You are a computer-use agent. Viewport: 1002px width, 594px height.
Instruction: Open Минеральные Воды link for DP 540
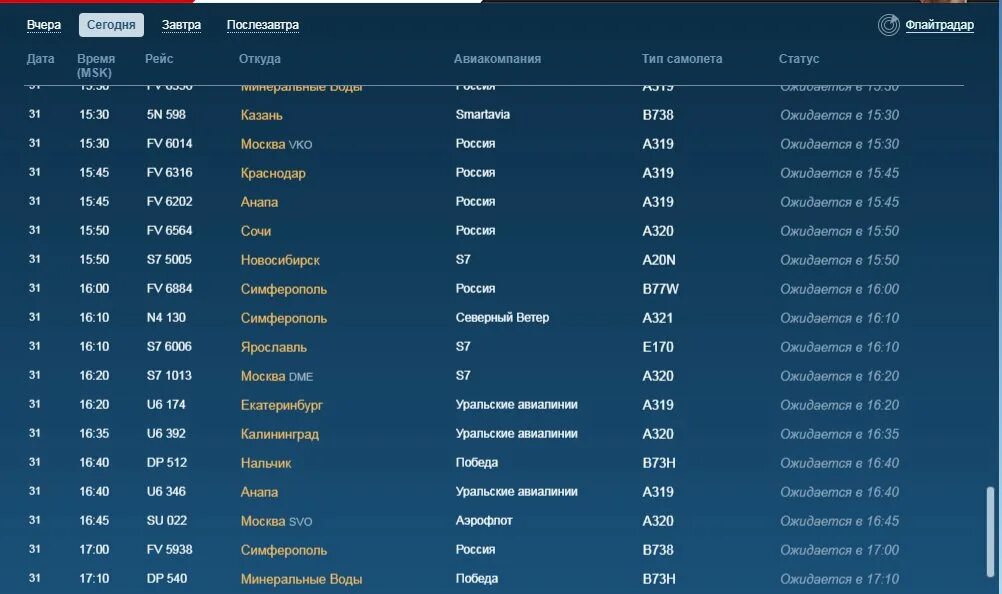pos(302,579)
